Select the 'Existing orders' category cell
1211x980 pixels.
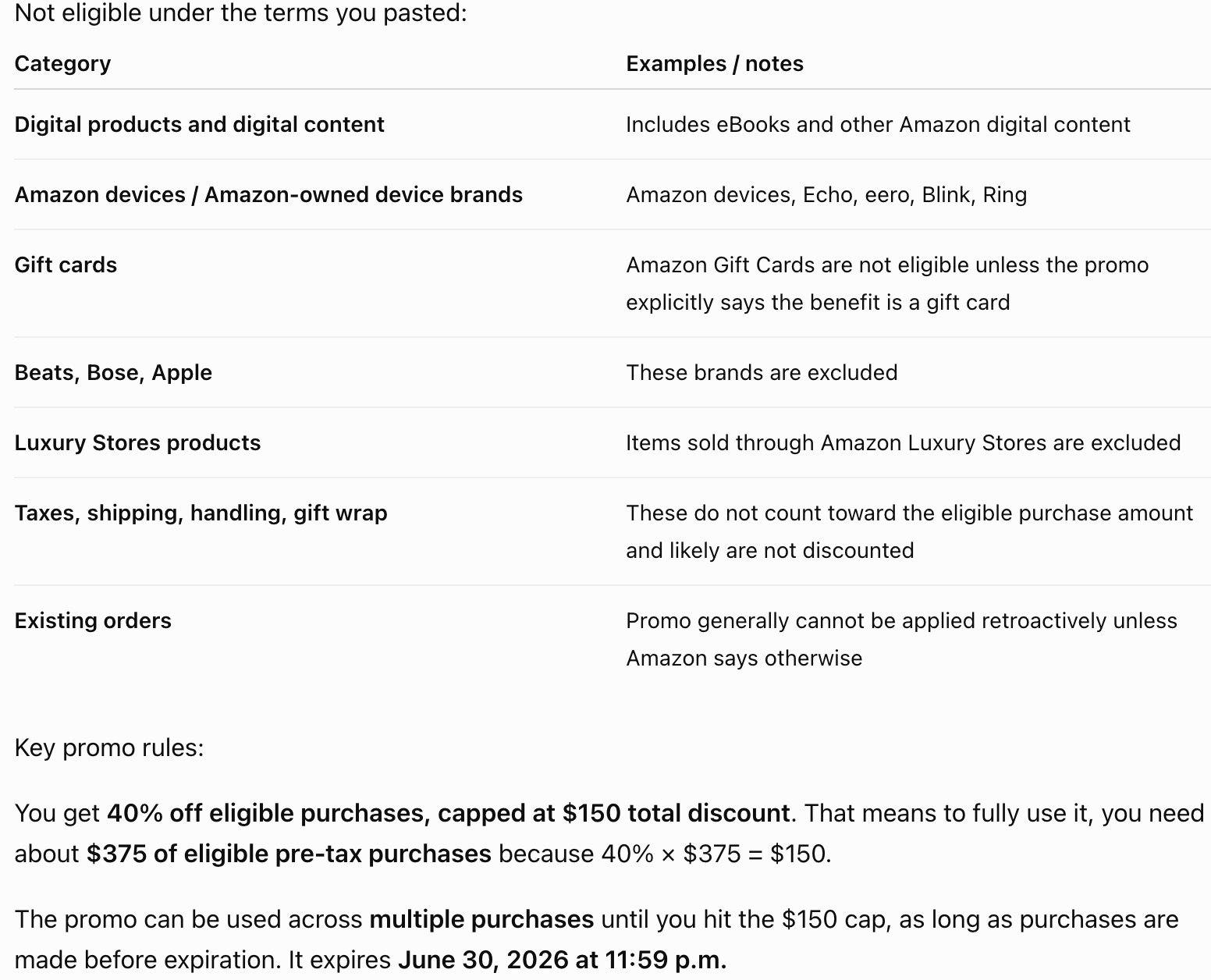coord(93,621)
